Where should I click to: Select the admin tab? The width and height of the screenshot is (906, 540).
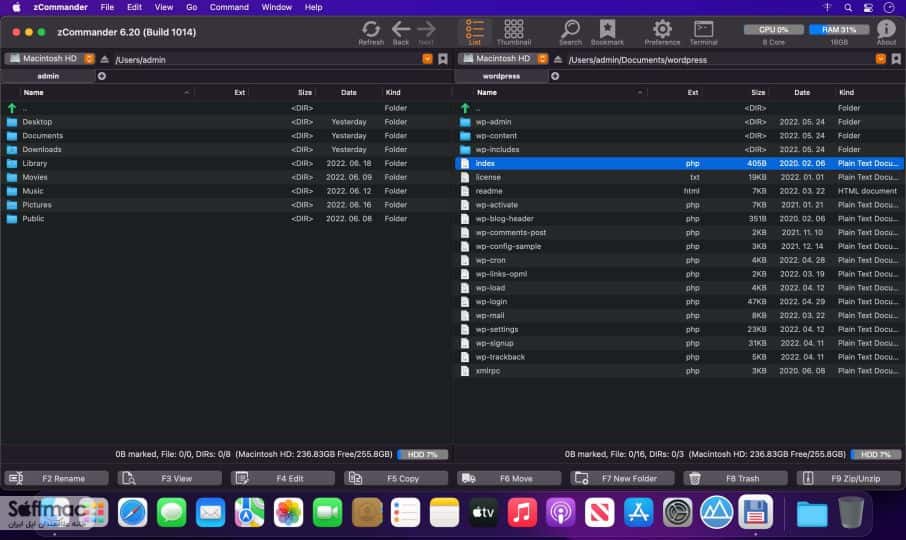(48, 76)
